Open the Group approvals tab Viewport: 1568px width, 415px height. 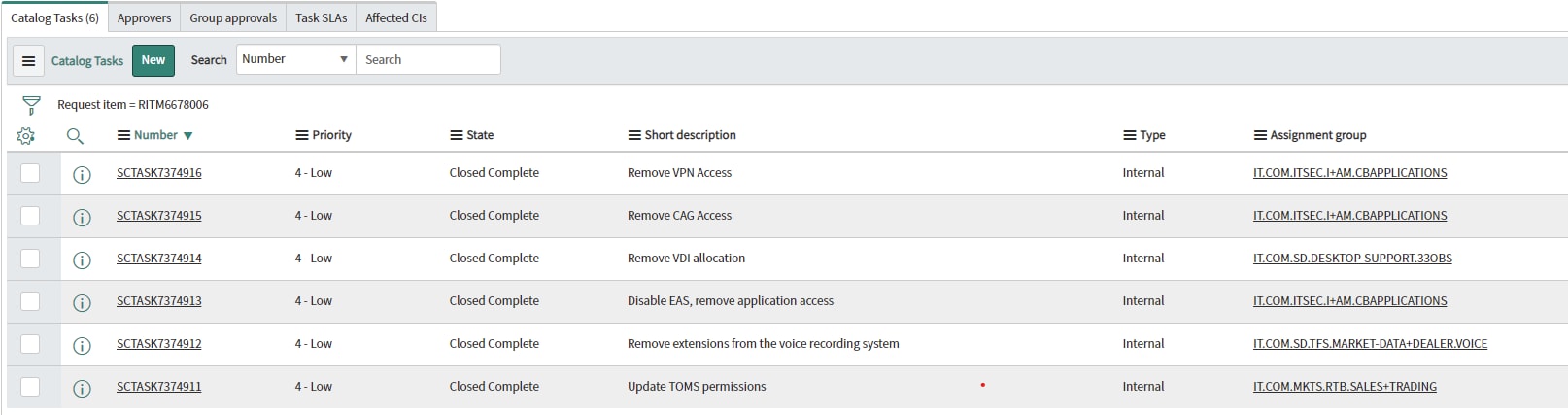233,17
